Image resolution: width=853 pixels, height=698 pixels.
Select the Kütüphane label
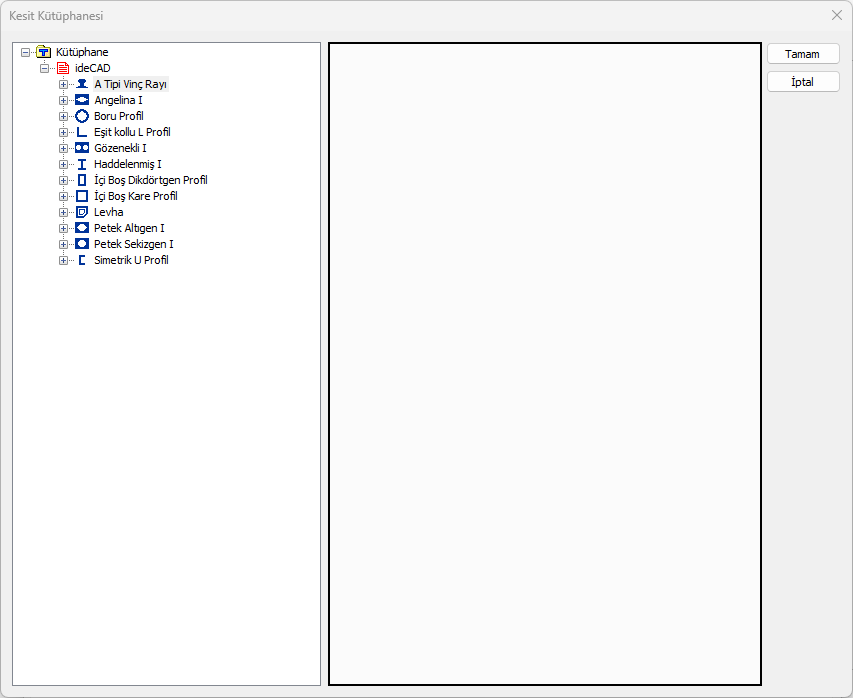coord(82,52)
